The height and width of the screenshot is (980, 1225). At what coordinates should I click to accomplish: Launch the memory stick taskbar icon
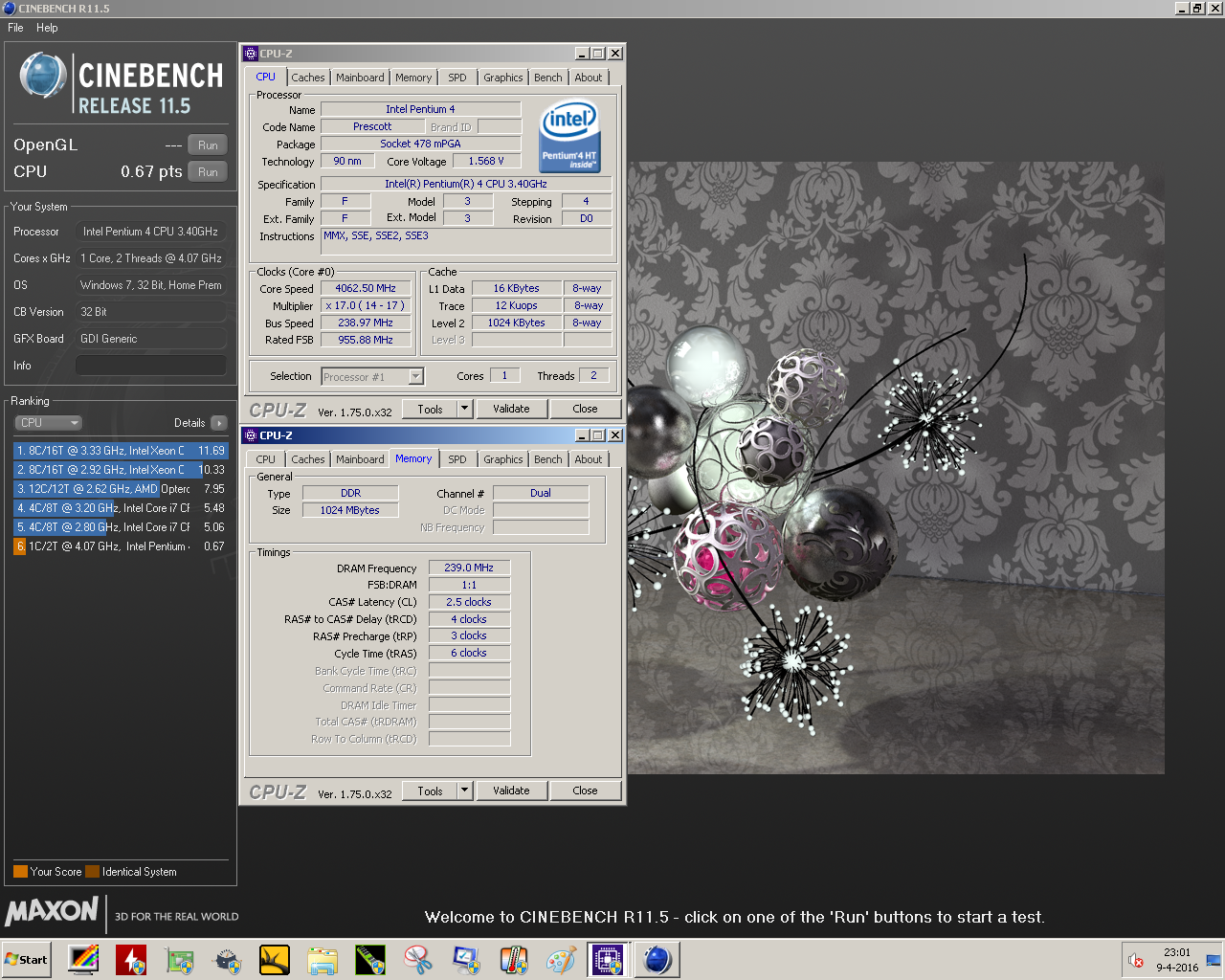point(370,959)
